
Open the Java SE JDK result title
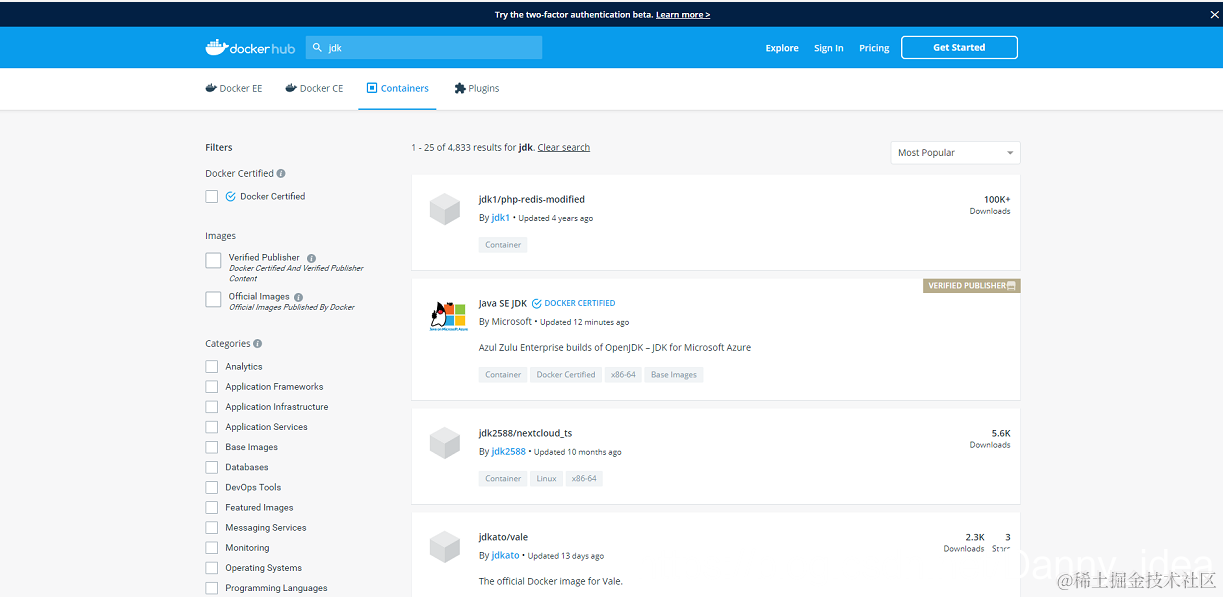coord(503,303)
